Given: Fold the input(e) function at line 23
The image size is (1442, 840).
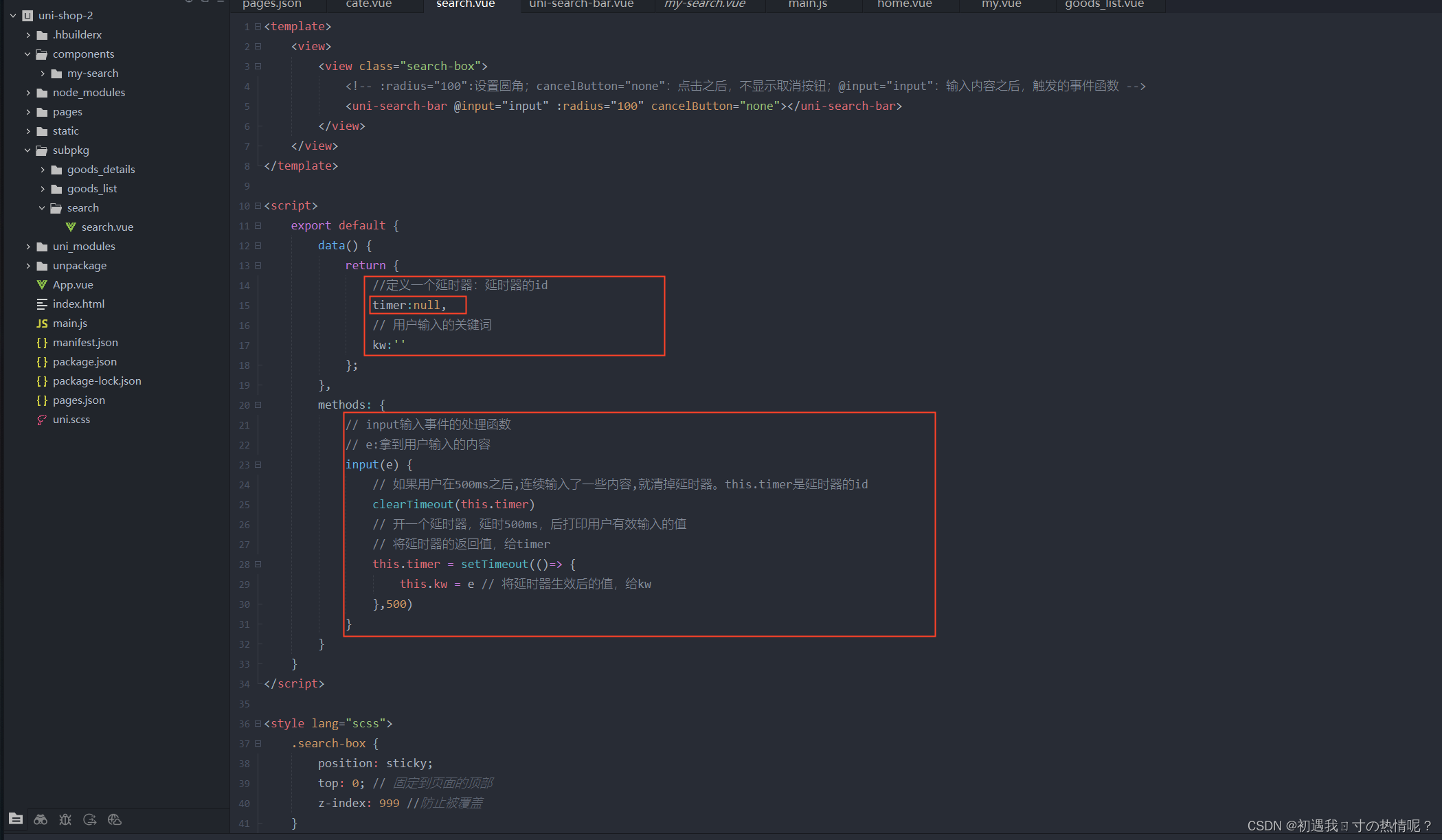Looking at the screenshot, I should point(258,464).
